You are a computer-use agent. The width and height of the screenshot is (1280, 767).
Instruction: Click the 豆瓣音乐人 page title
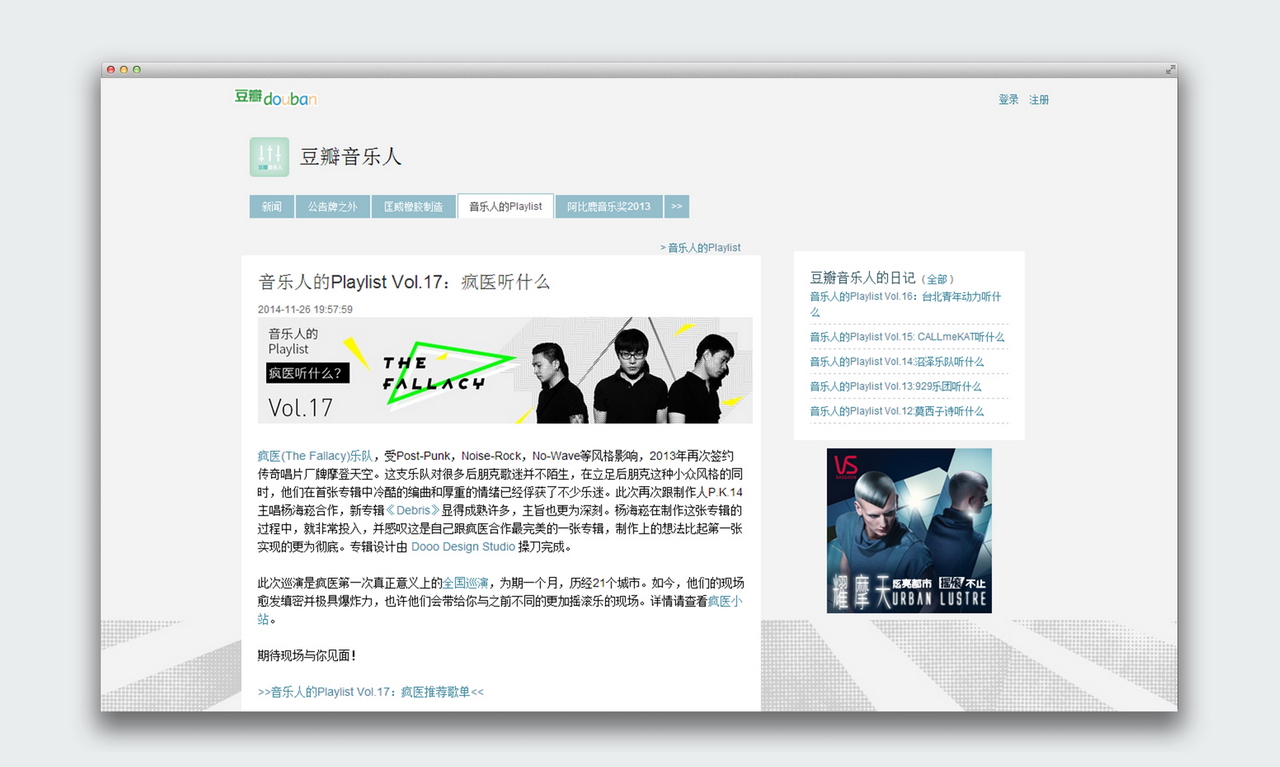tap(350, 157)
